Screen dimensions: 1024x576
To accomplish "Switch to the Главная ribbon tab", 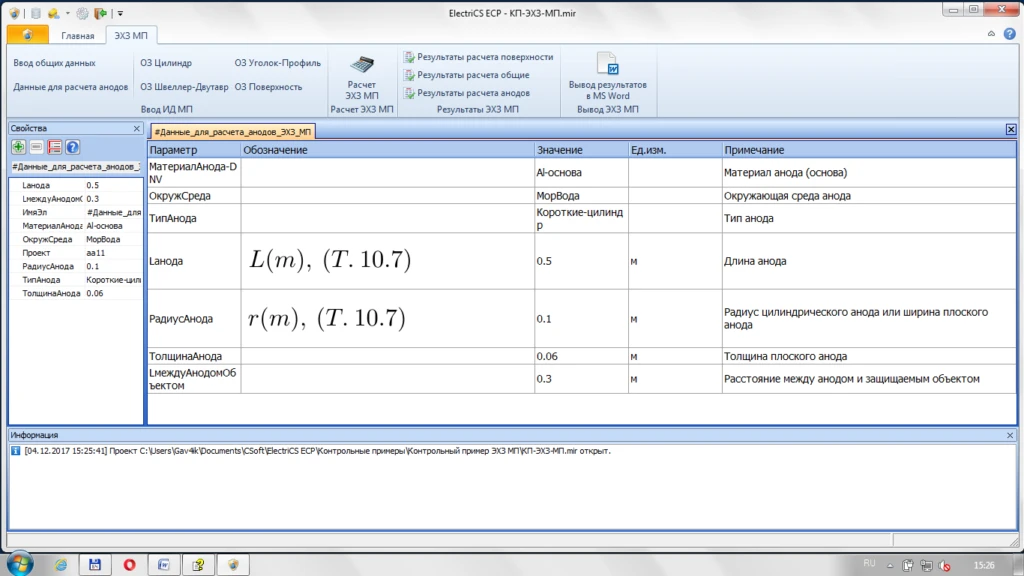I will [x=77, y=36].
